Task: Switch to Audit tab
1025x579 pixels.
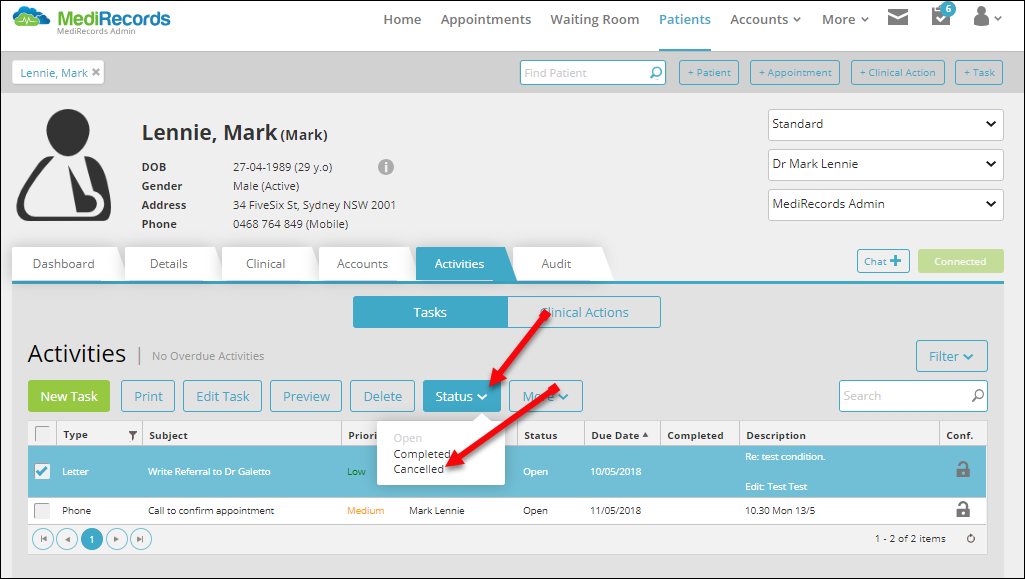Action: (556, 264)
